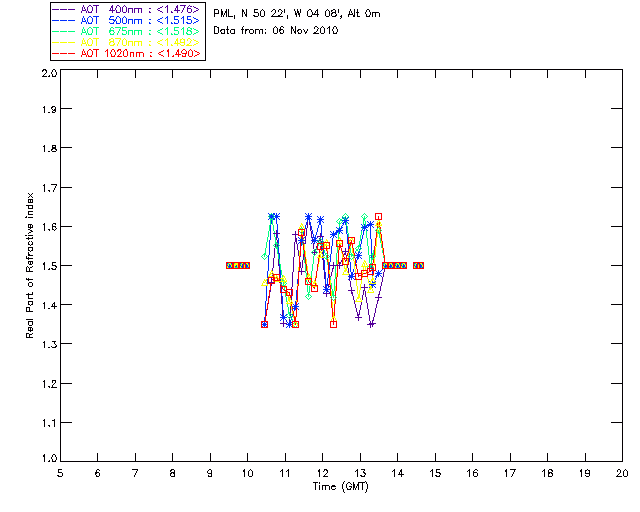Click the 1.5 y-axis tick label
Viewport: 640px width, 512px height.
pyautogui.click(x=49, y=266)
